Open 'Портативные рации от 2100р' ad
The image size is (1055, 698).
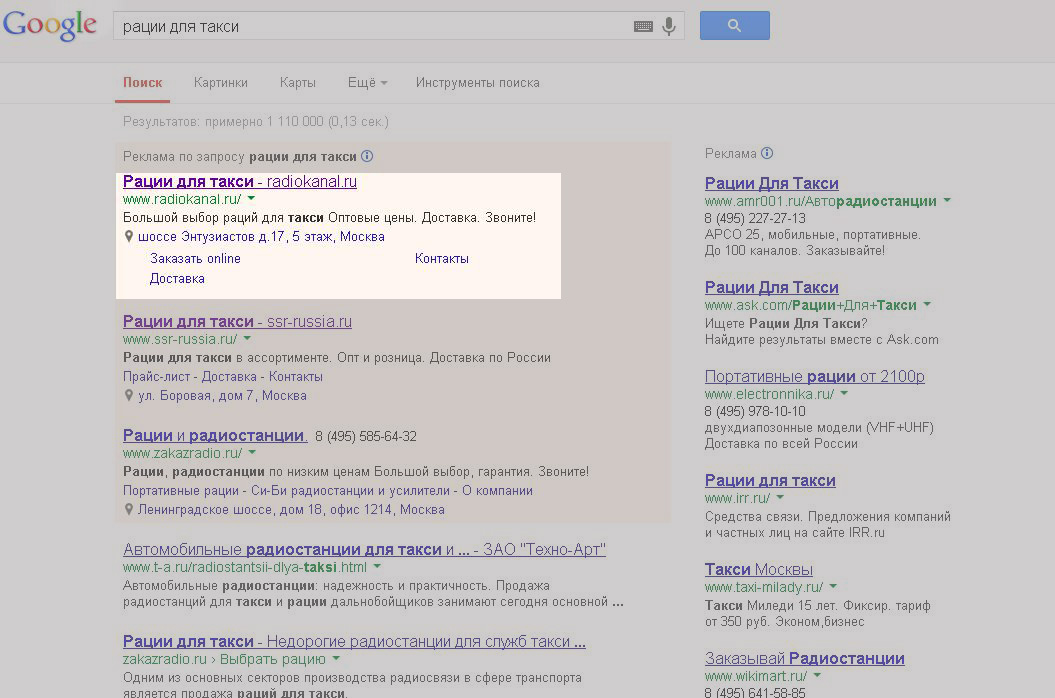tap(815, 376)
